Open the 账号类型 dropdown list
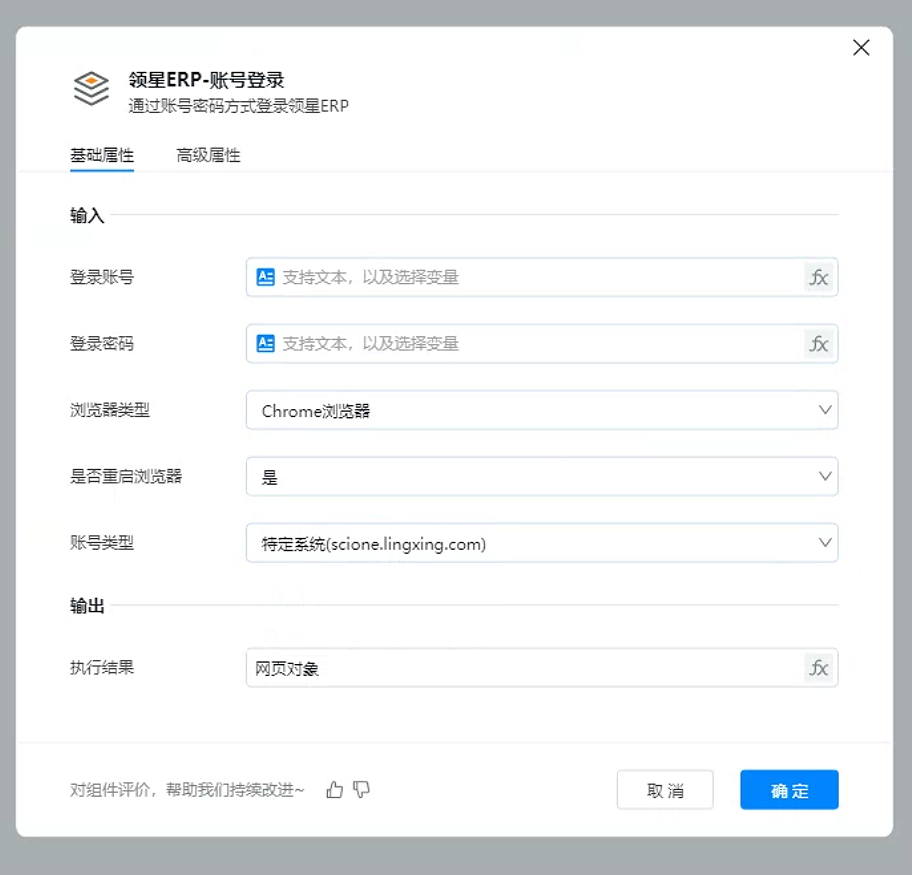 pyautogui.click(x=541, y=543)
